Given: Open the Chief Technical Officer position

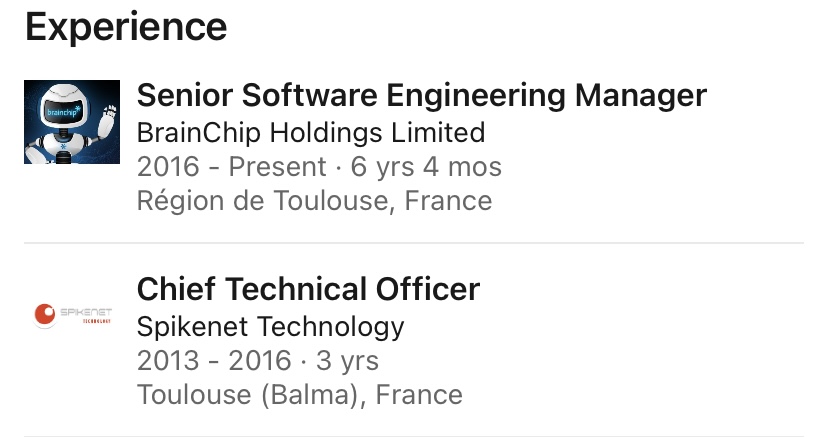Looking at the screenshot, I should click(x=308, y=290).
